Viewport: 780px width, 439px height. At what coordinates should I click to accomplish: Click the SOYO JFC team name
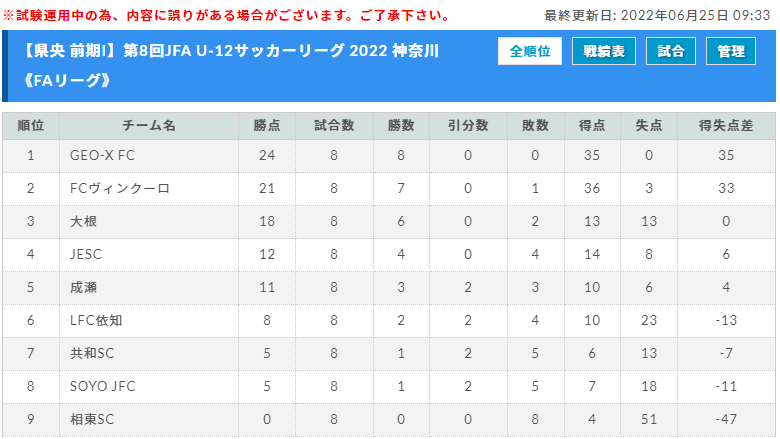tap(102, 386)
